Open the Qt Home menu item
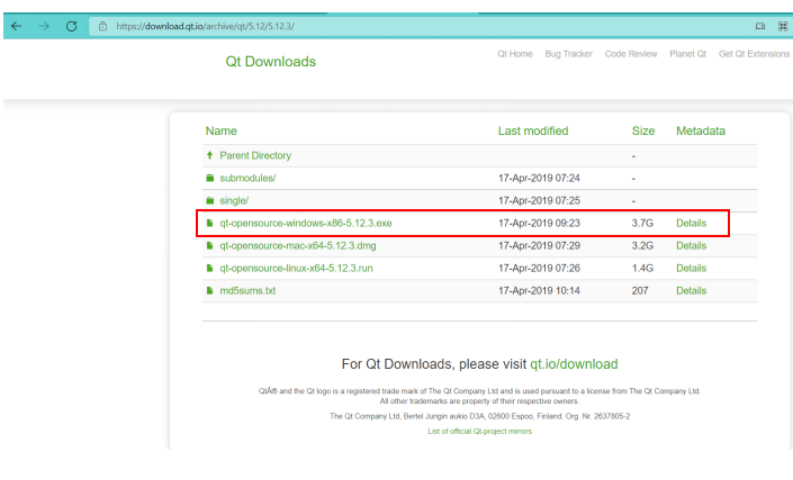The width and height of the screenshot is (793, 480). point(515,54)
